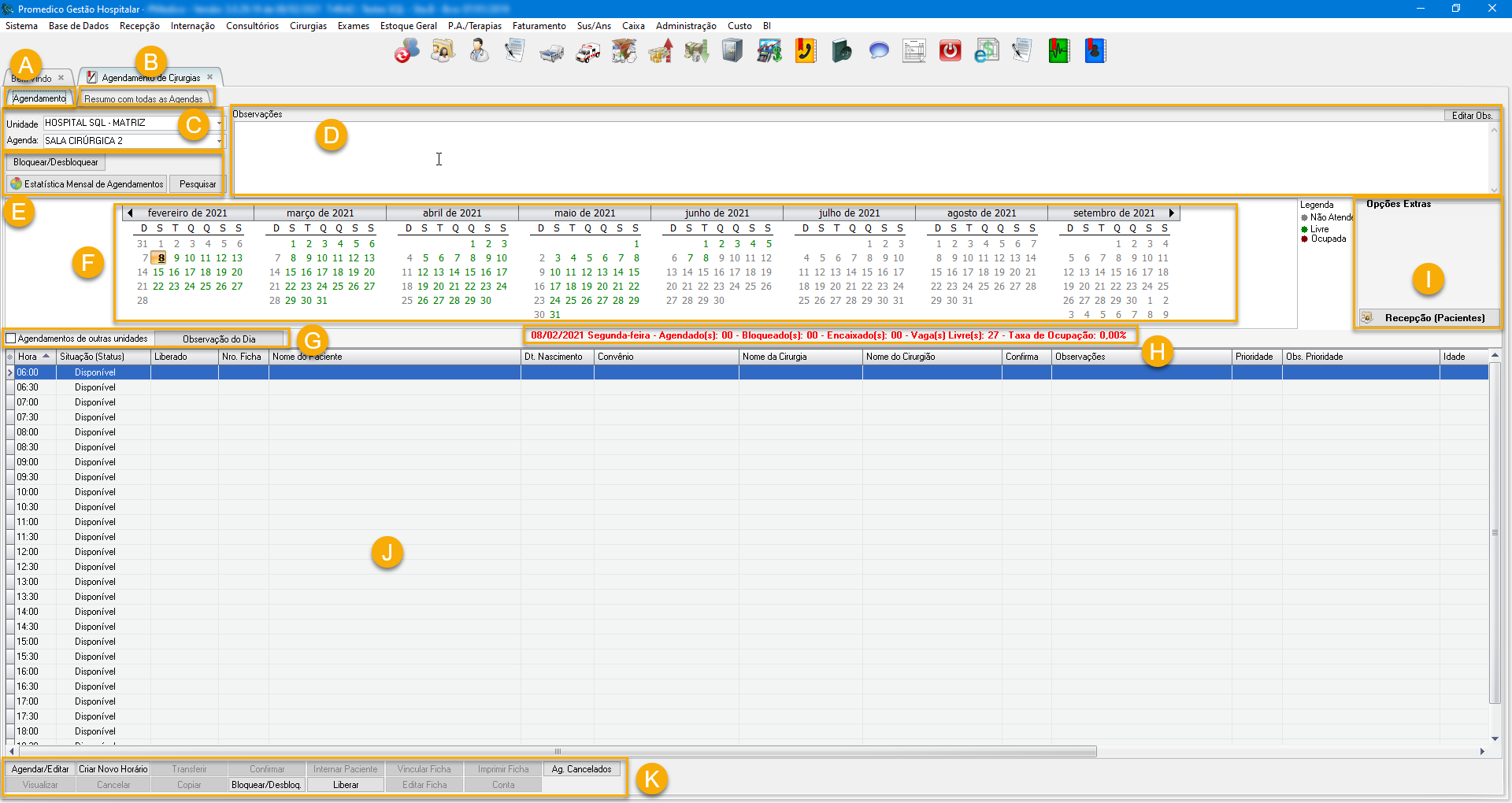Open the green heartbeat monitor icon
This screenshot has width=1512, height=803.
click(1058, 51)
